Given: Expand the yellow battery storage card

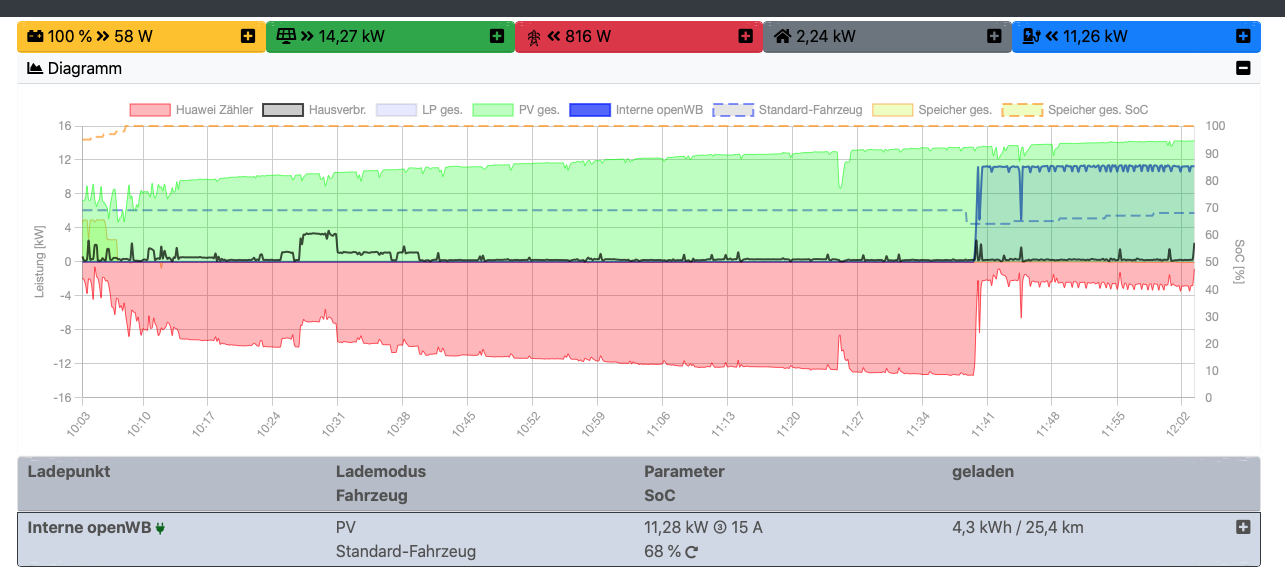Looking at the screenshot, I should [248, 36].
